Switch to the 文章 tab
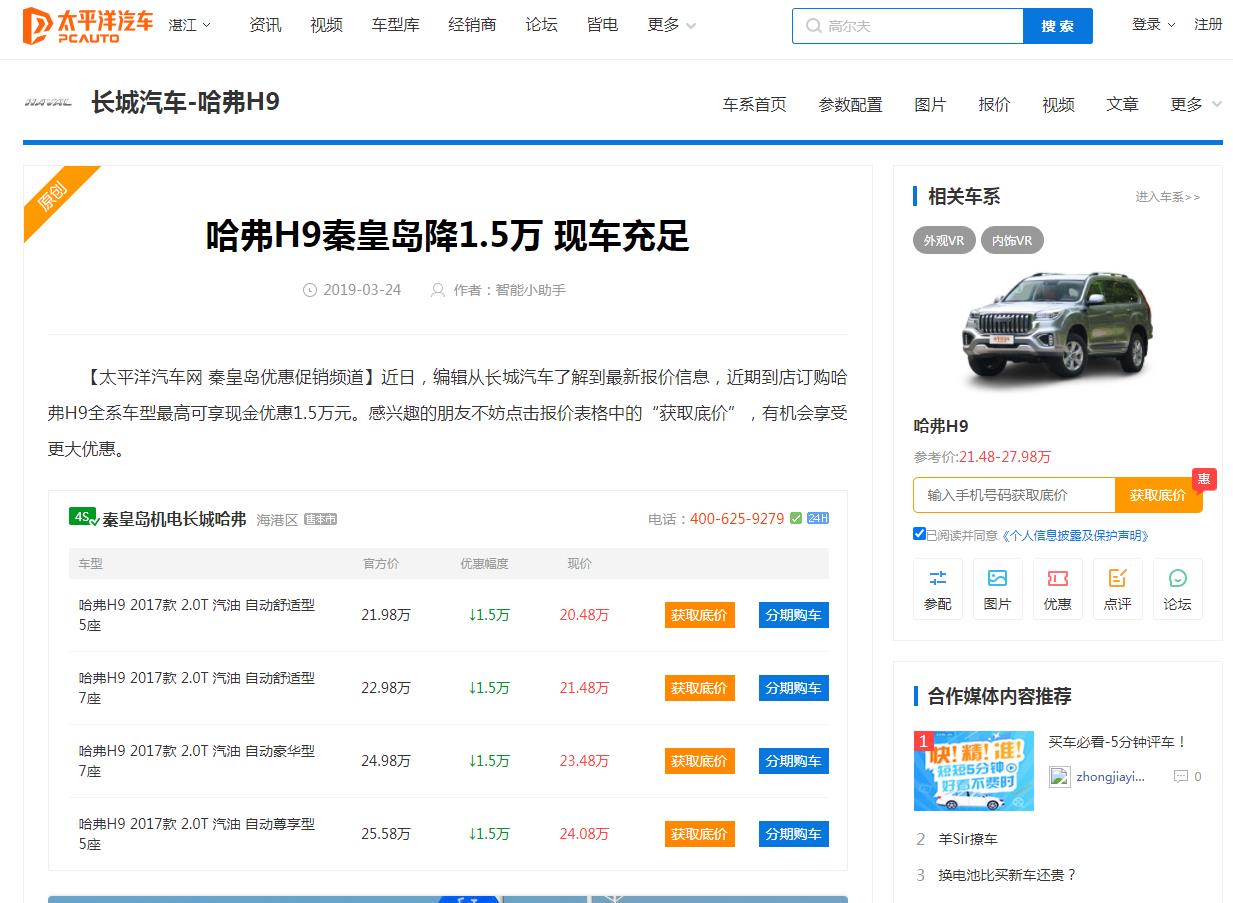 tap(1122, 104)
